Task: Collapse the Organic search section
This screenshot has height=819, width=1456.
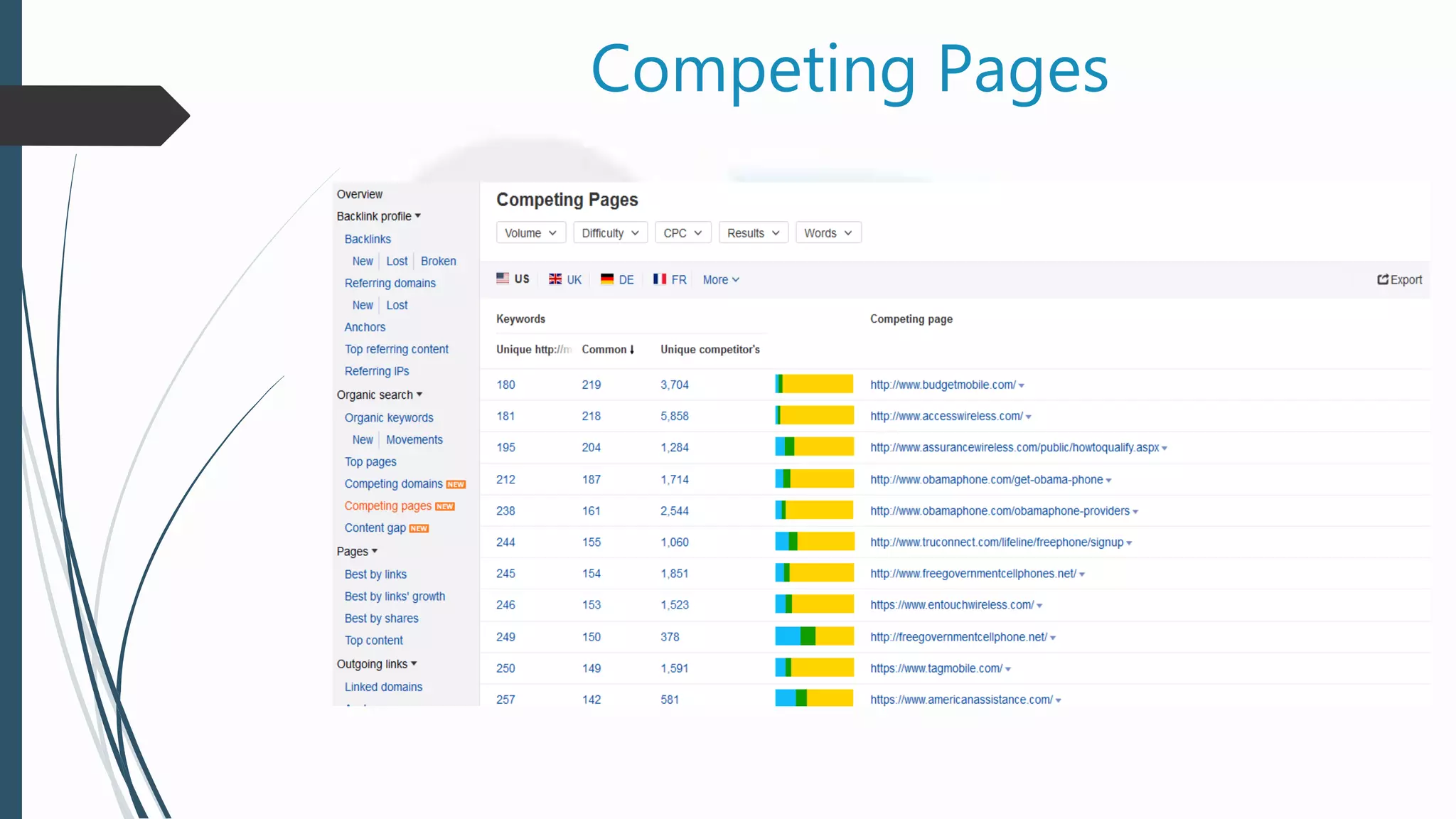Action: pyautogui.click(x=380, y=395)
